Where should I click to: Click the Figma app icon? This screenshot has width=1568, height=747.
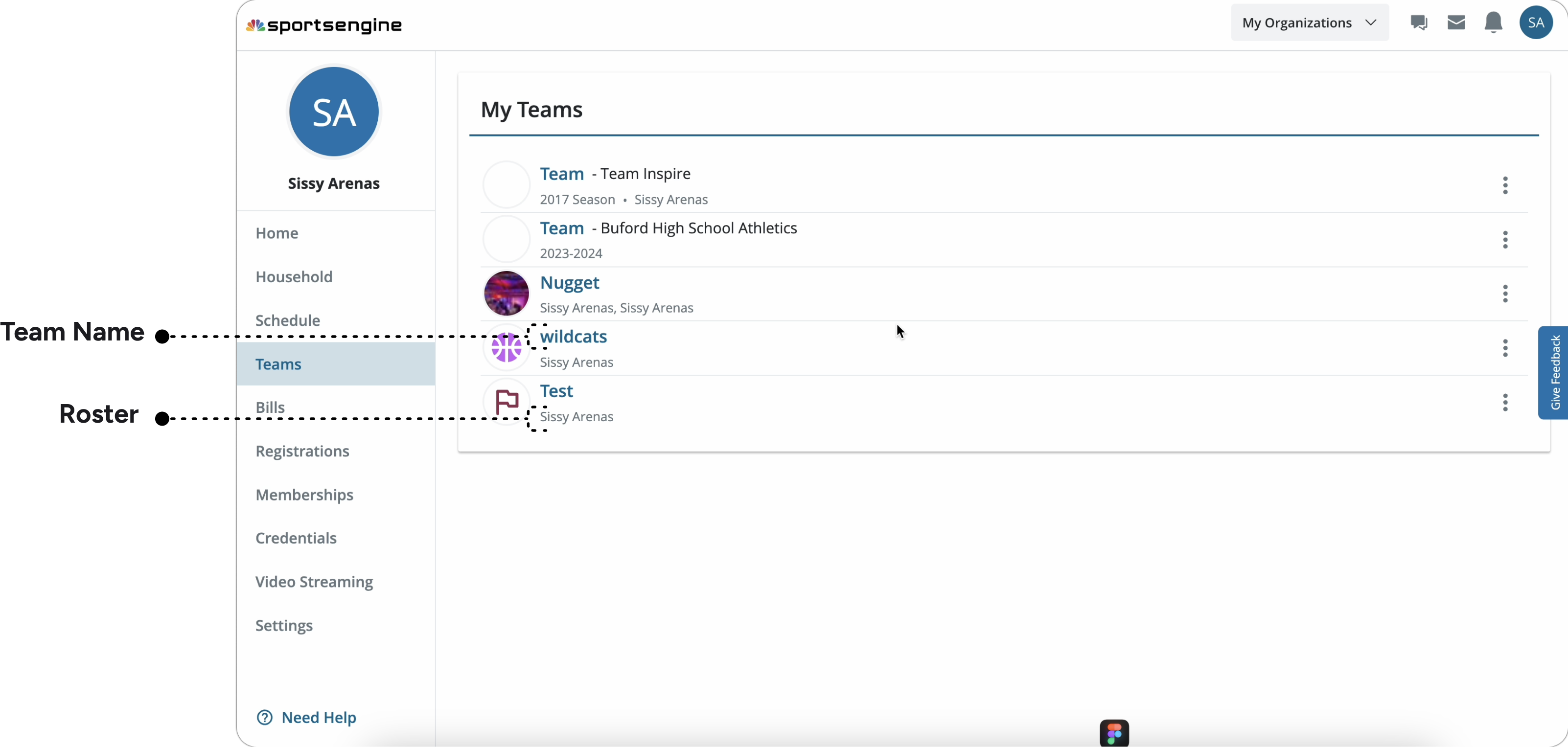point(1114,733)
